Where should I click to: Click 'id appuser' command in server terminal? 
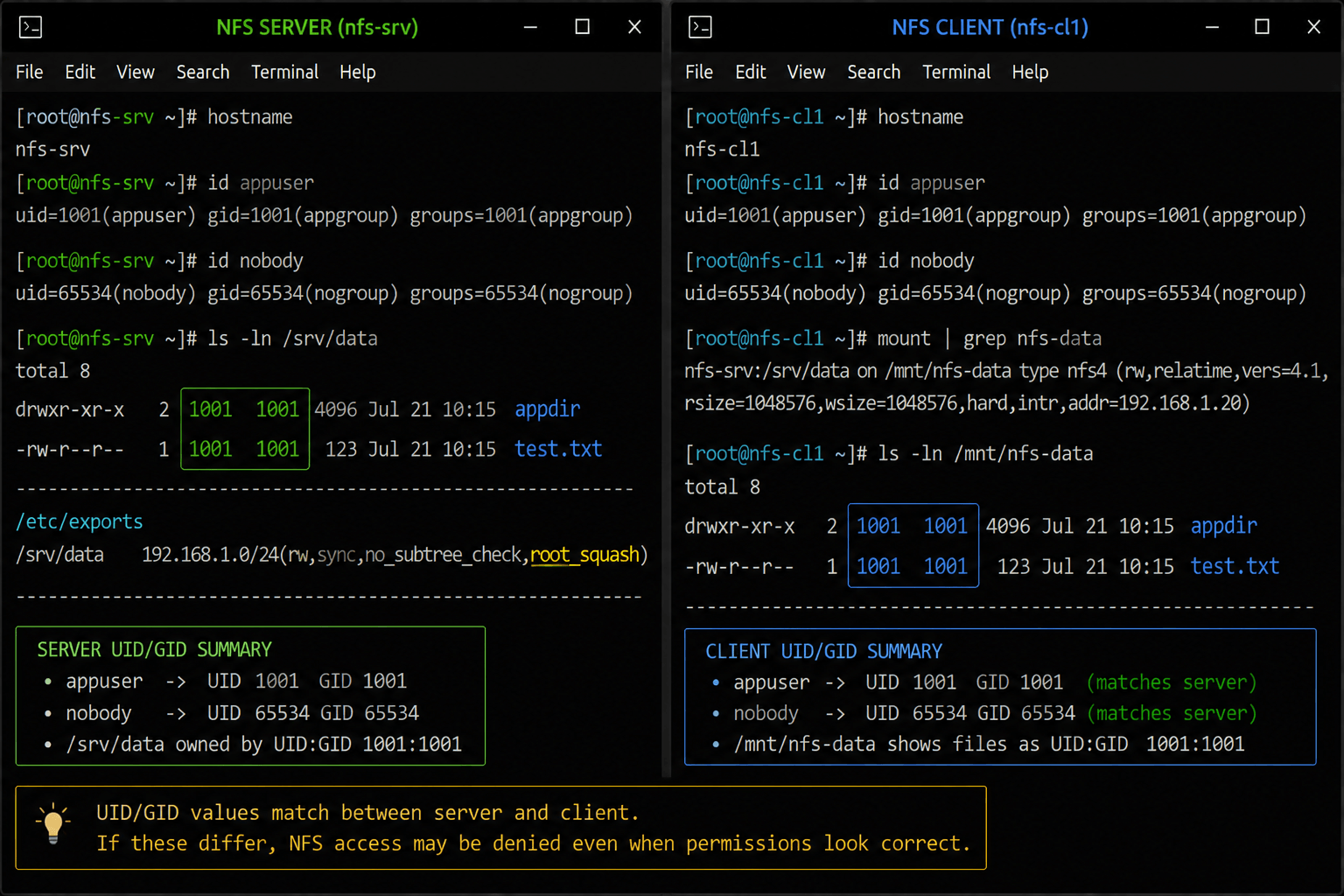[261, 183]
